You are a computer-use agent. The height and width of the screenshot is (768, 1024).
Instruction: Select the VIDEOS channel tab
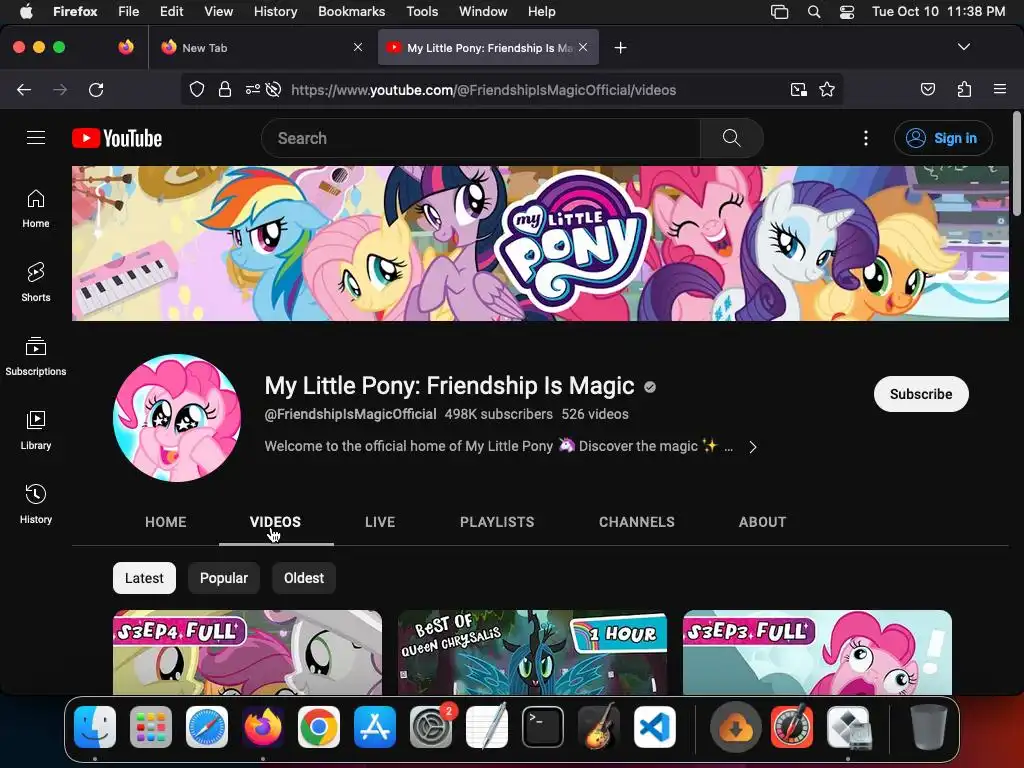point(276,522)
